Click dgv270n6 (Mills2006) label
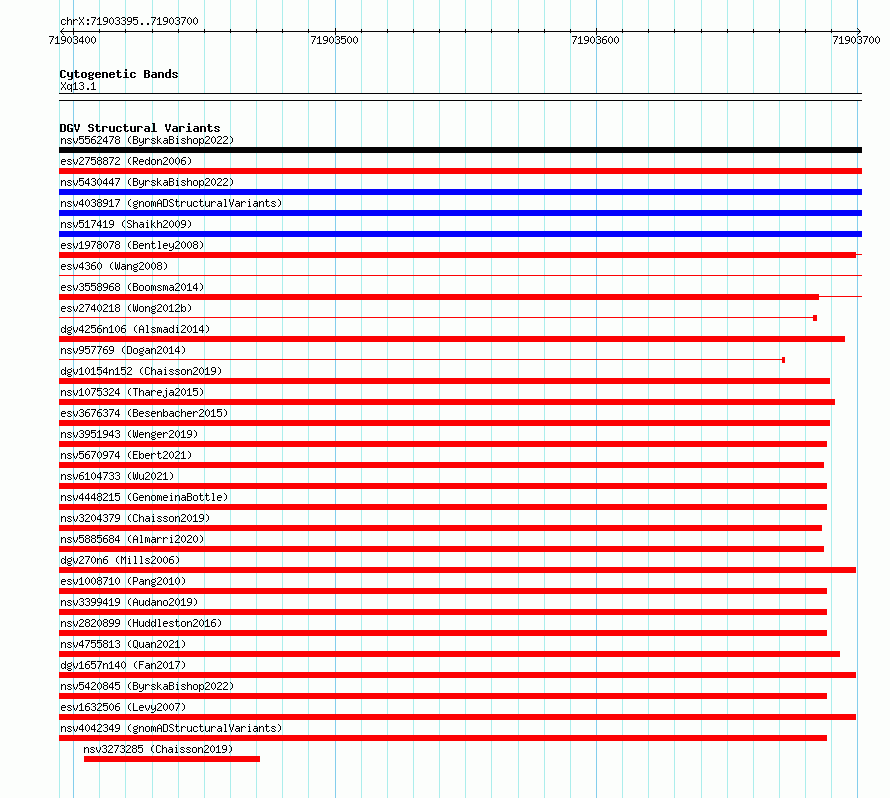Screen dimensions: 890x798 click(120, 560)
